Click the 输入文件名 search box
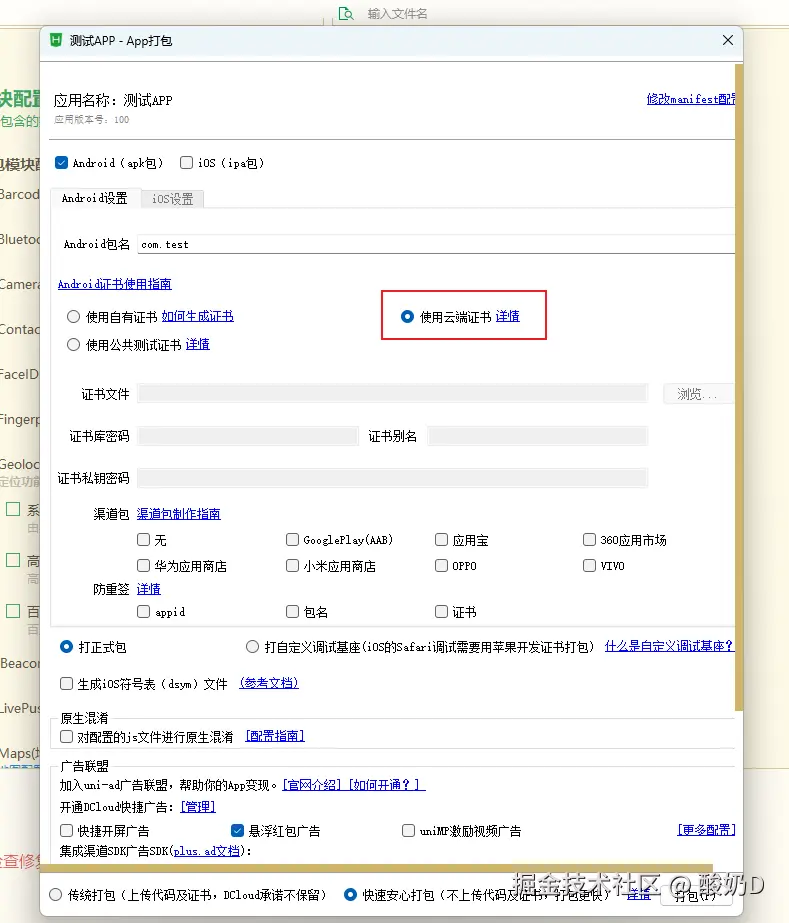The height and width of the screenshot is (923, 789). [397, 14]
